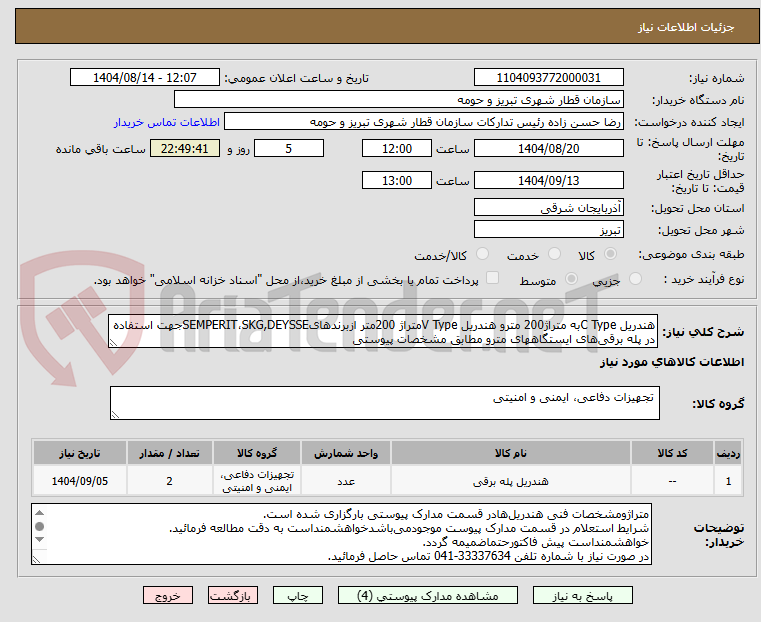Click the row number cell 1
The image size is (761, 622).
[728, 481]
